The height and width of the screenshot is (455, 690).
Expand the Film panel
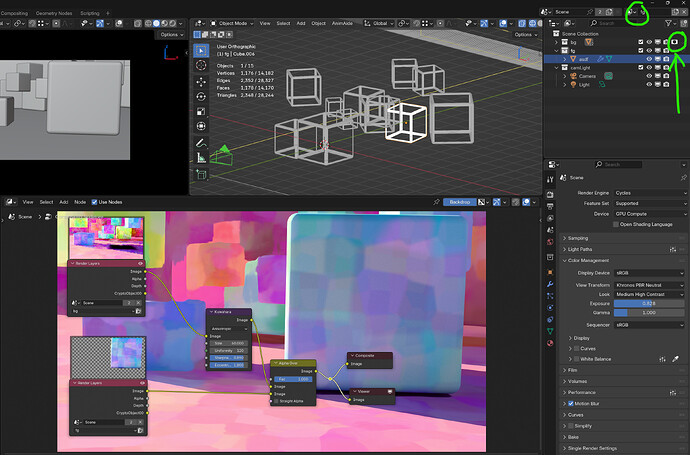point(572,370)
